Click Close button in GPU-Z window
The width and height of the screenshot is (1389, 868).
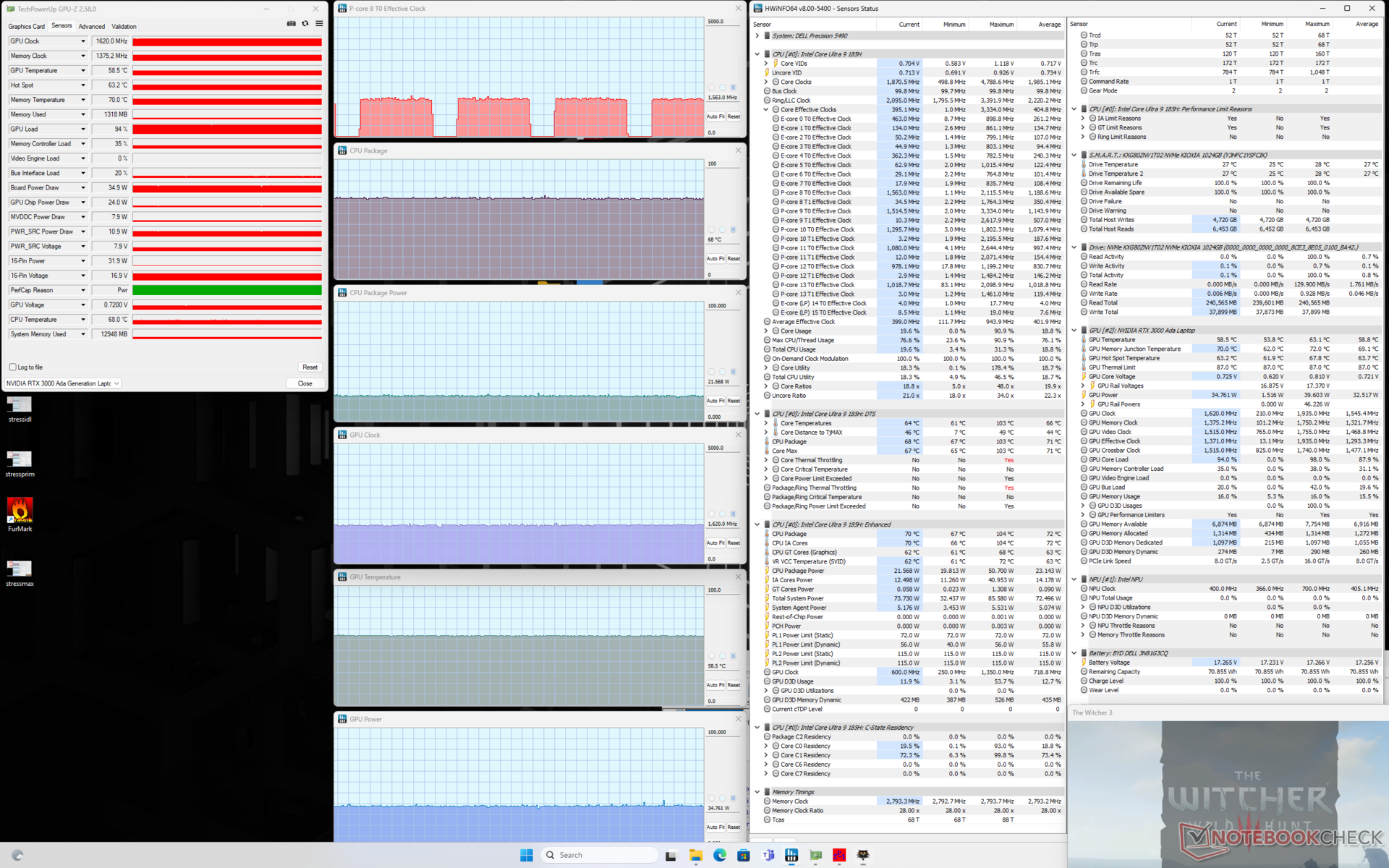point(305,383)
